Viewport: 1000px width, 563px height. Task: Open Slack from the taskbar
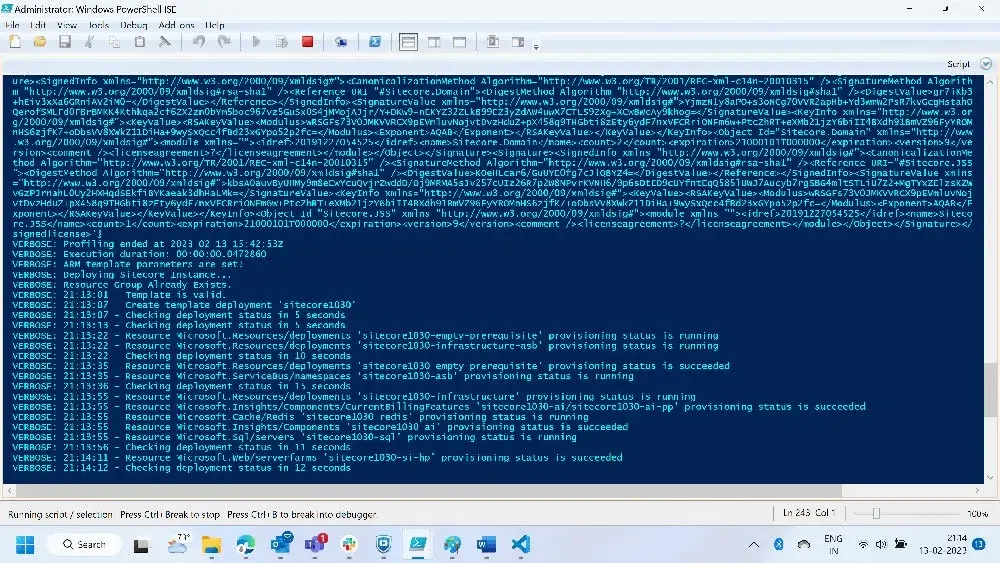tap(349, 545)
